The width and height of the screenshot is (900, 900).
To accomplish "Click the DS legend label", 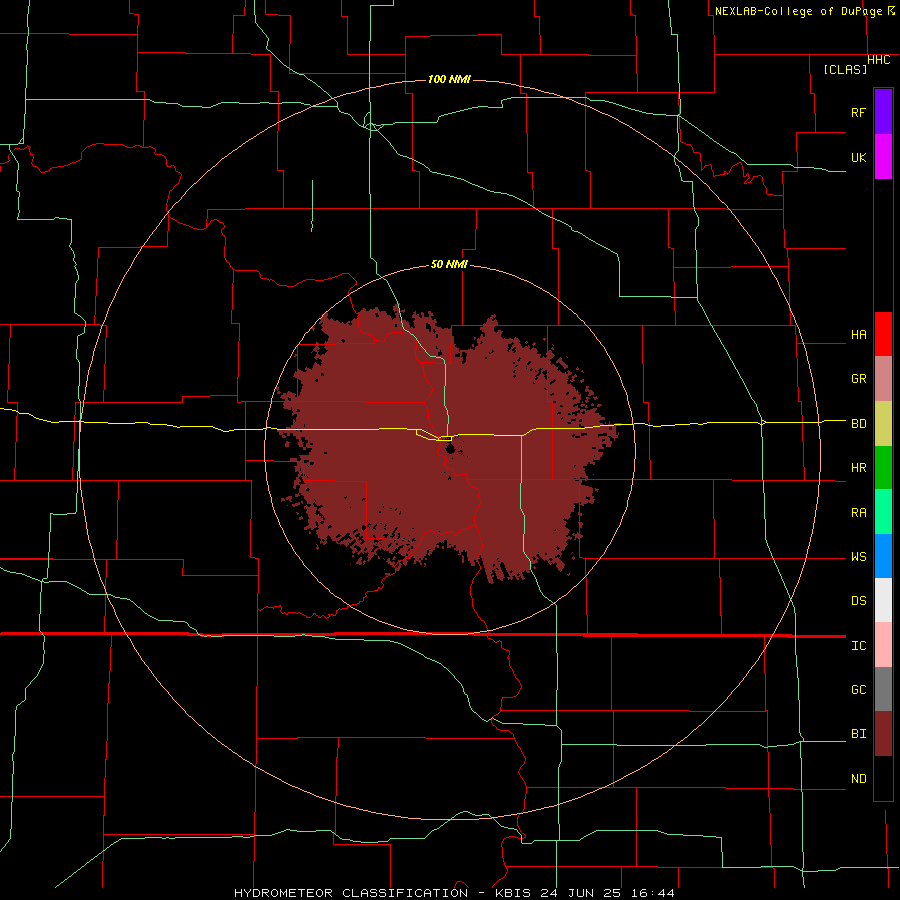I will 858,601.
